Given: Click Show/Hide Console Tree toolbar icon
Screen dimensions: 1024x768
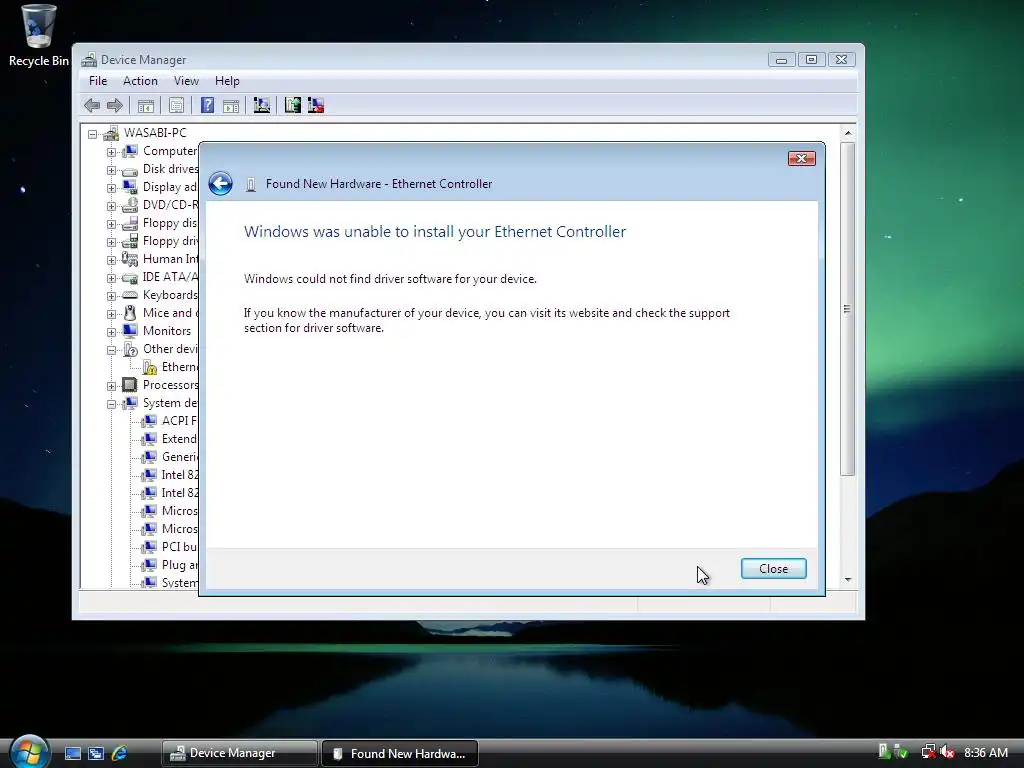Looking at the screenshot, I should click(x=146, y=105).
